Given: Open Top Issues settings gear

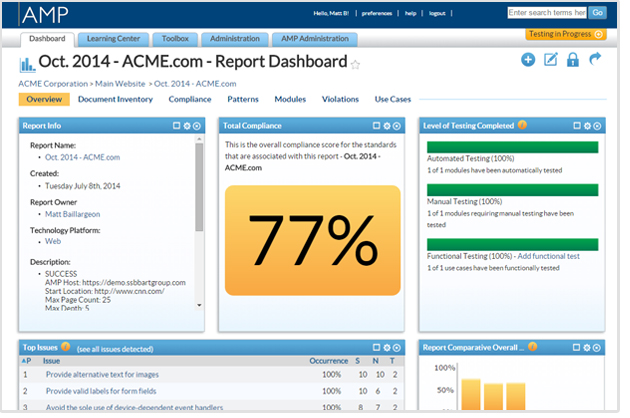Looking at the screenshot, I should 387,347.
